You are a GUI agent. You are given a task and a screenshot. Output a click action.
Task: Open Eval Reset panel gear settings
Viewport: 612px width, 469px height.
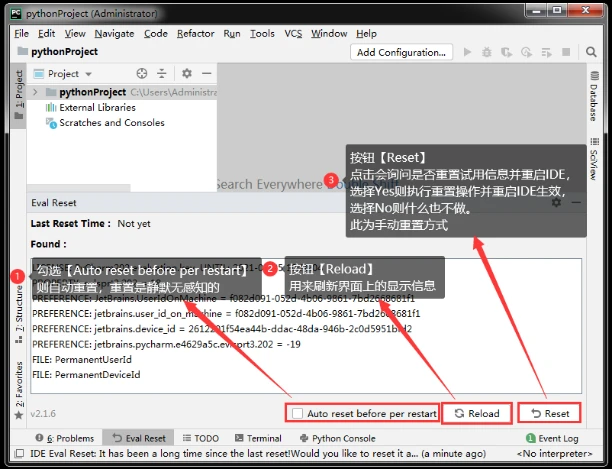(556, 202)
